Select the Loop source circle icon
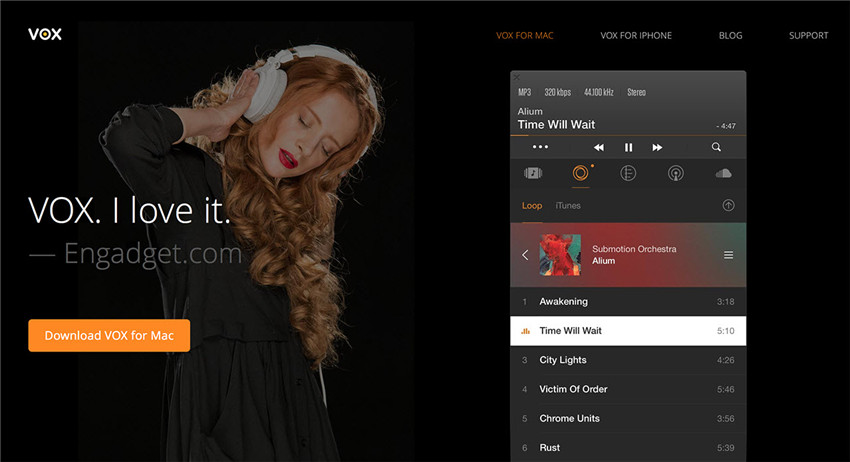 click(580, 173)
